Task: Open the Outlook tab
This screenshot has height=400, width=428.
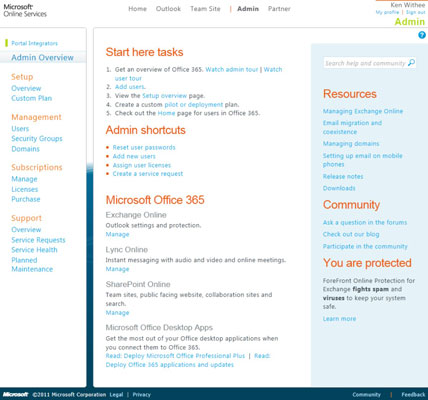Action: click(x=168, y=9)
